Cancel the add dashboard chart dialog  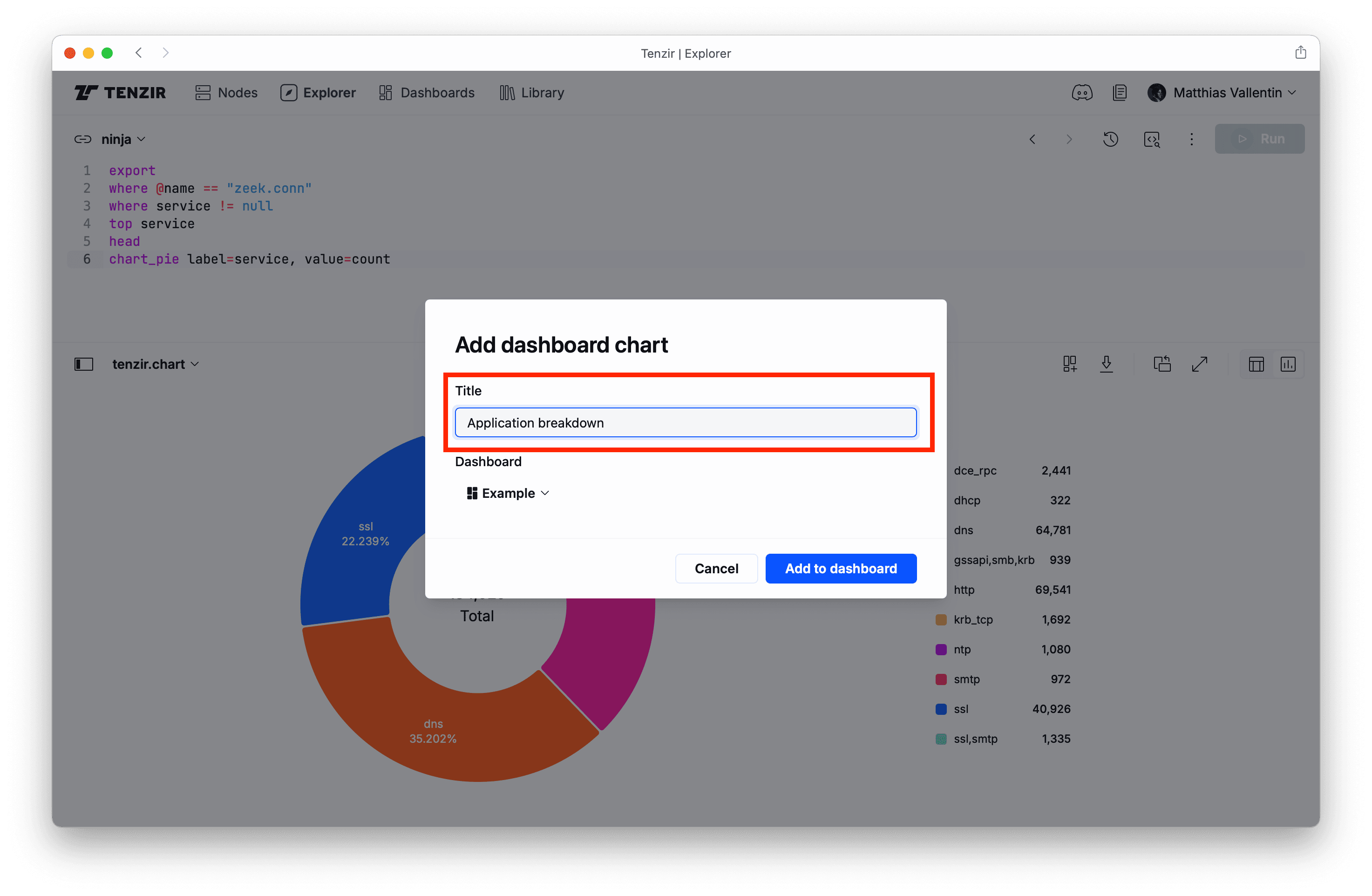pyautogui.click(x=716, y=569)
